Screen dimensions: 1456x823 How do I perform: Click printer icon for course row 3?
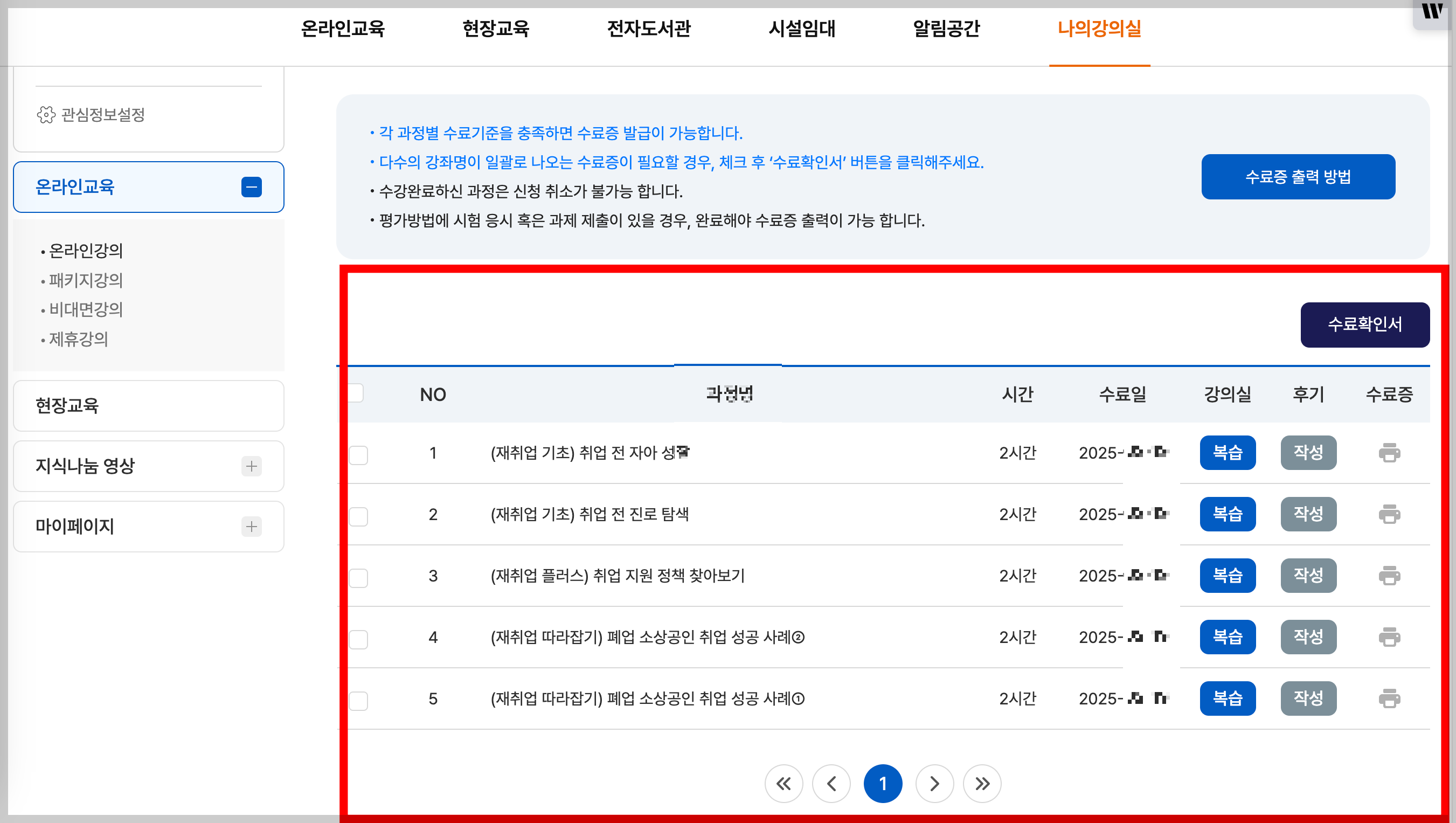point(1389,576)
